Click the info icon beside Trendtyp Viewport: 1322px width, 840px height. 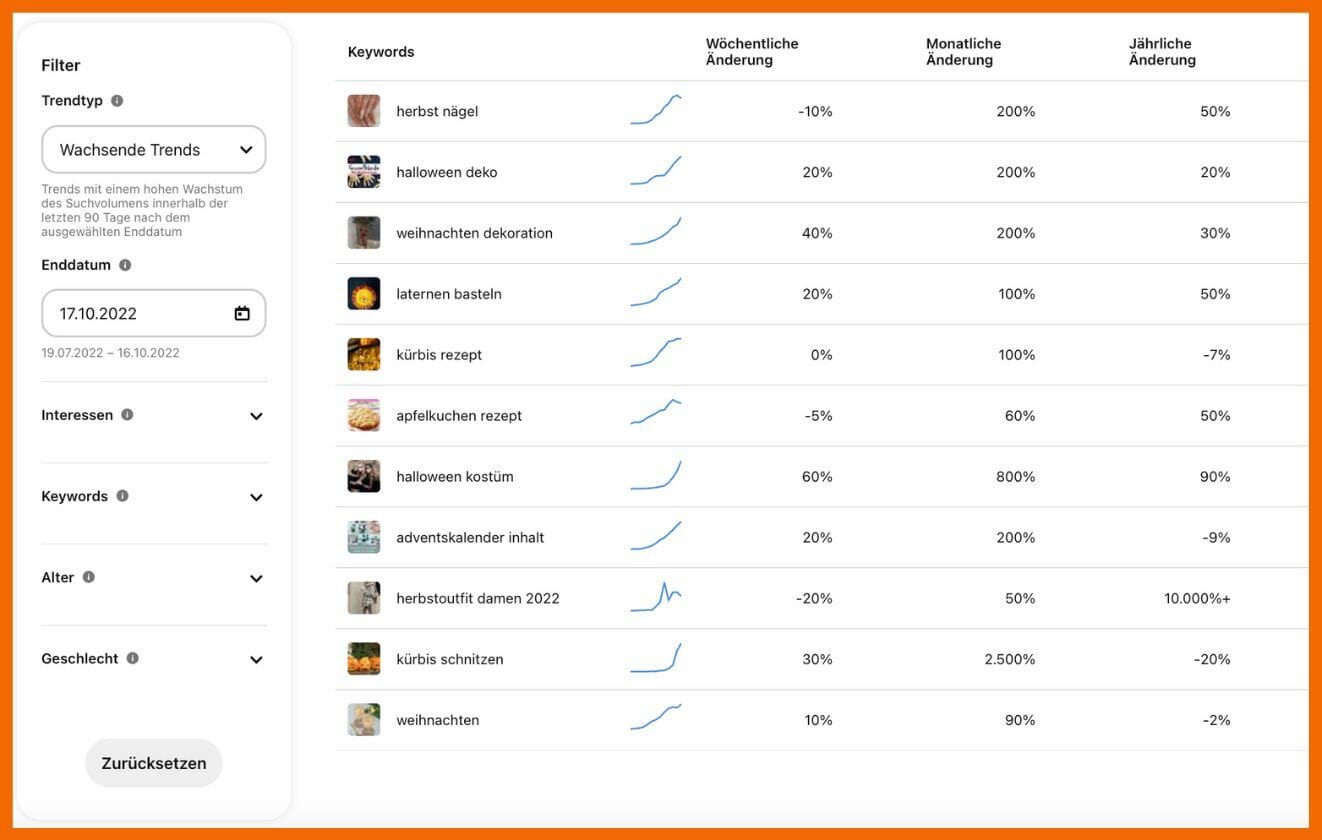click(117, 101)
